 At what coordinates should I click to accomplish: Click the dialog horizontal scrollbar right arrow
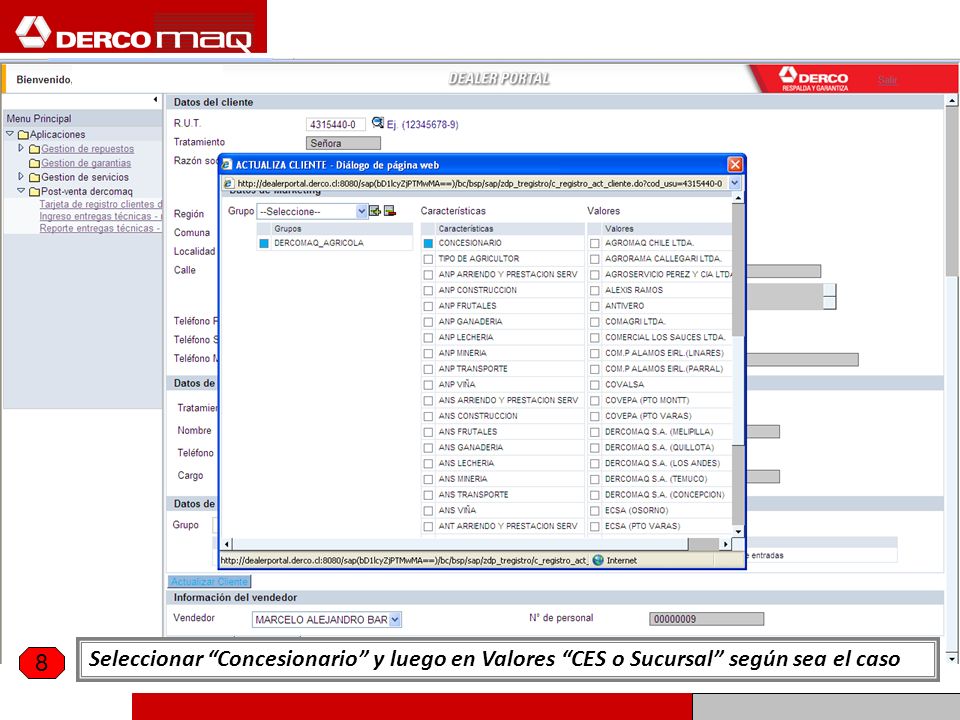(x=726, y=544)
